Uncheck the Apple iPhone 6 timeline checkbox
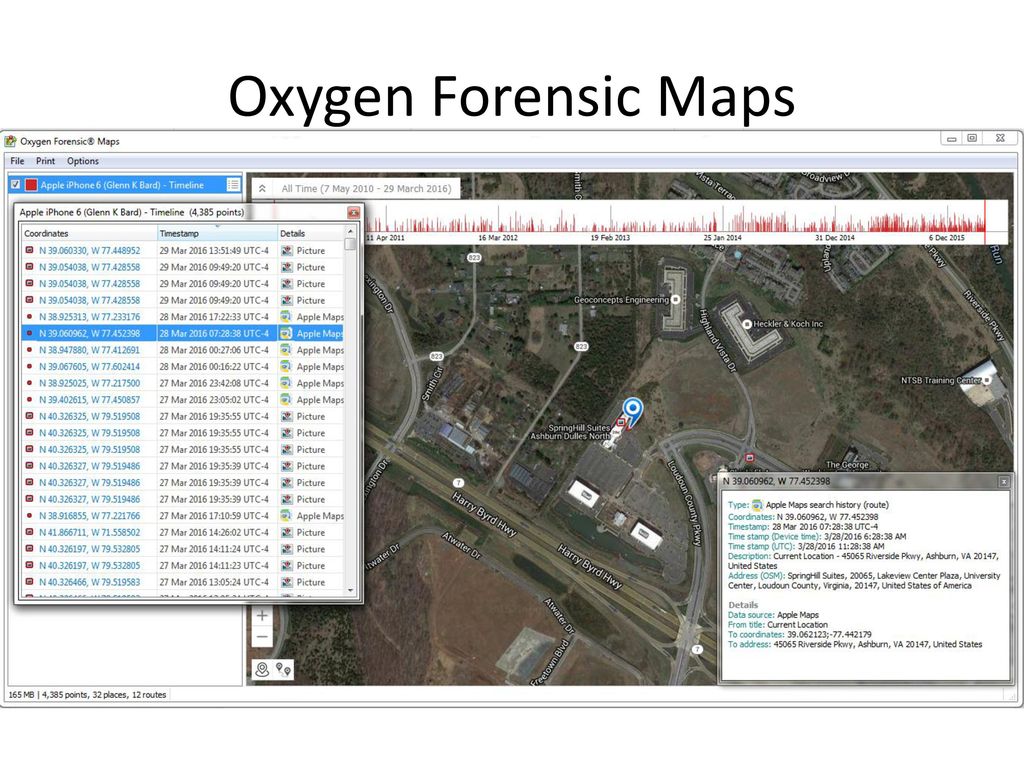 coord(16,185)
